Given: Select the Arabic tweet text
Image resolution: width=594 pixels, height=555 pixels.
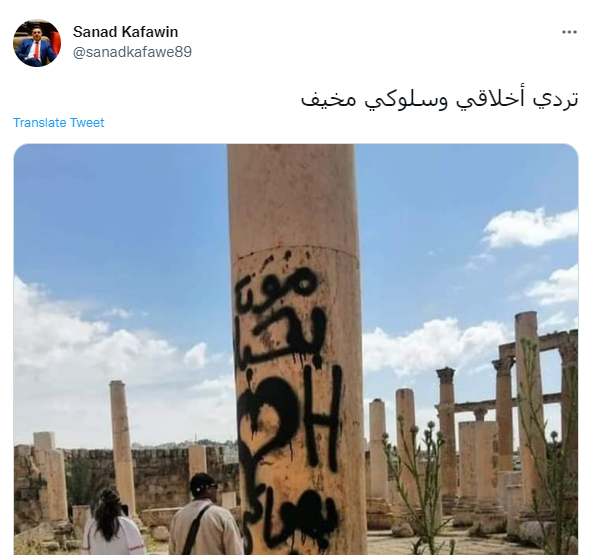Looking at the screenshot, I should coord(439,99).
